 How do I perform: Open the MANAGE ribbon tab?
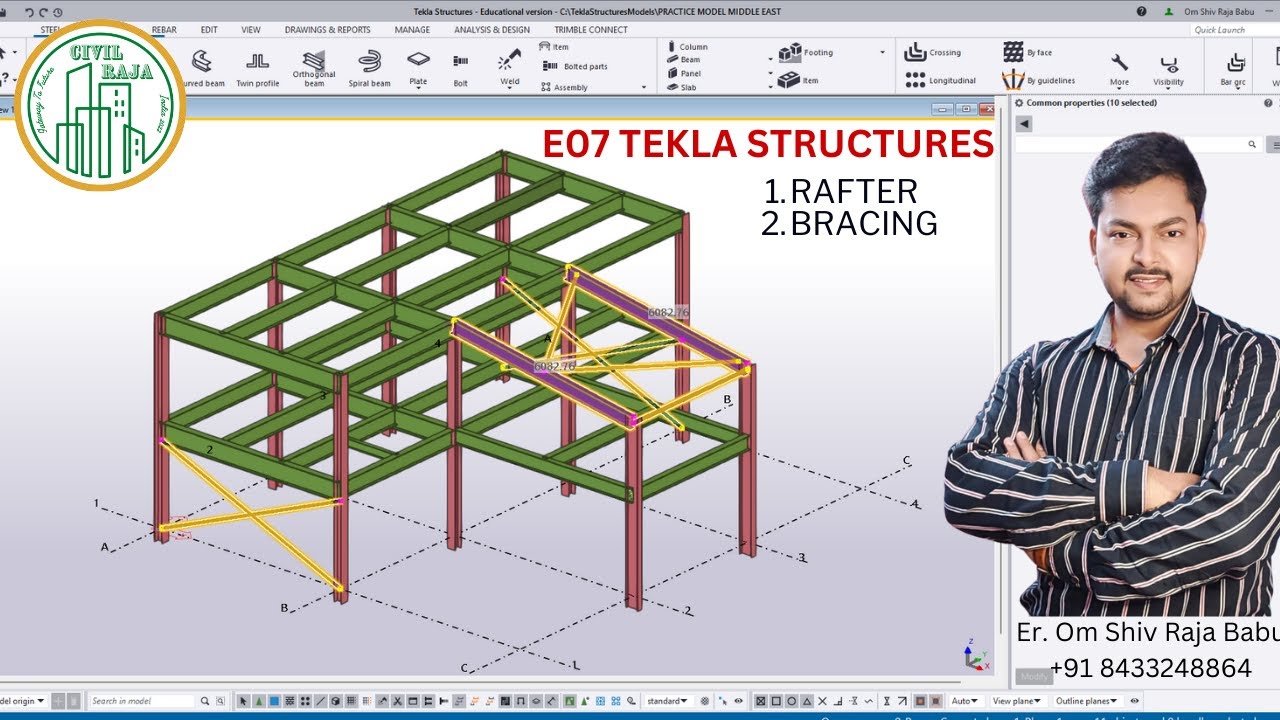click(412, 30)
